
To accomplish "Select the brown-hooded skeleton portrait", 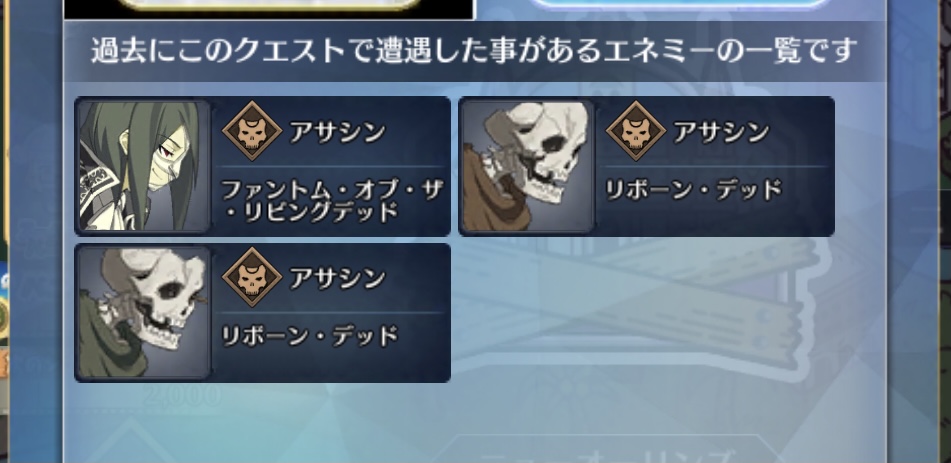I will (x=526, y=166).
